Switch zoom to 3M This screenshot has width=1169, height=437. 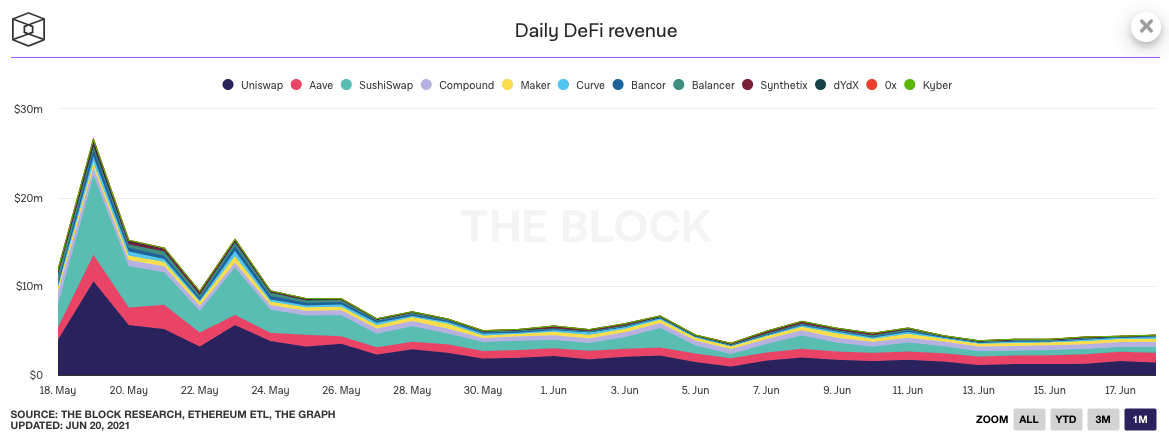click(1102, 419)
